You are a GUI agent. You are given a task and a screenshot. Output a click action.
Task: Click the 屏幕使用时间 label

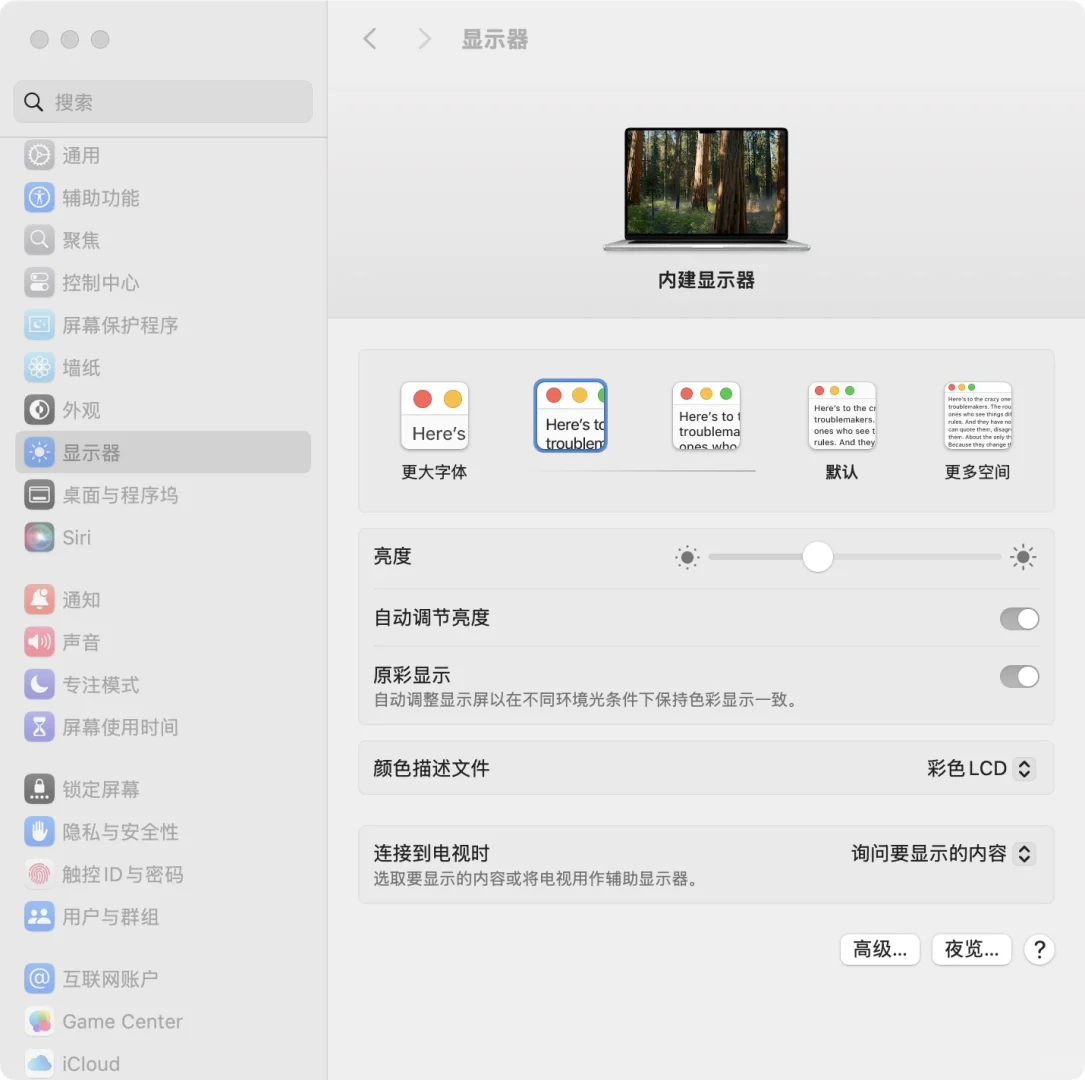[x=120, y=727]
